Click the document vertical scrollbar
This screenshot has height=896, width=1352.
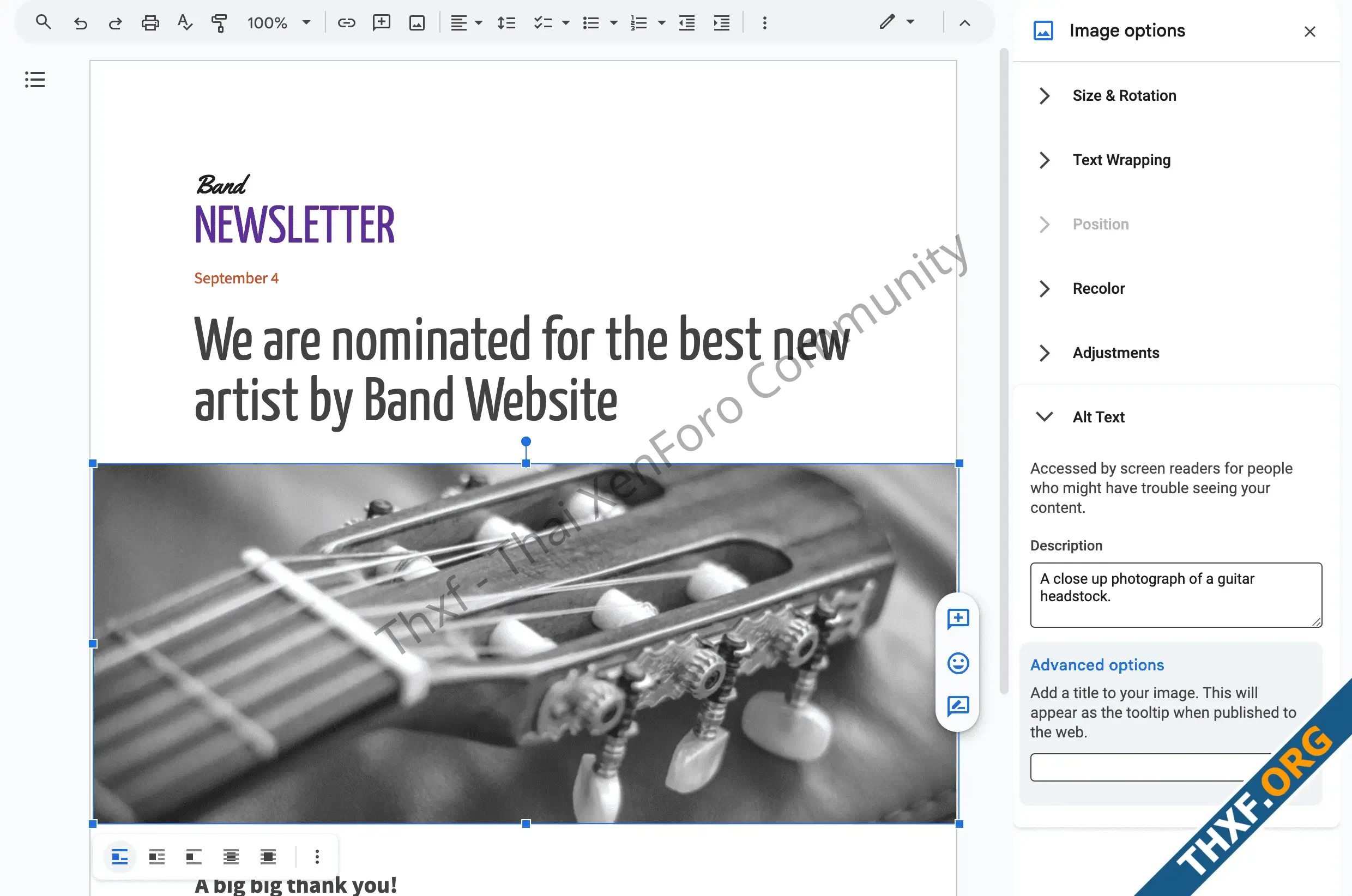(1004, 372)
